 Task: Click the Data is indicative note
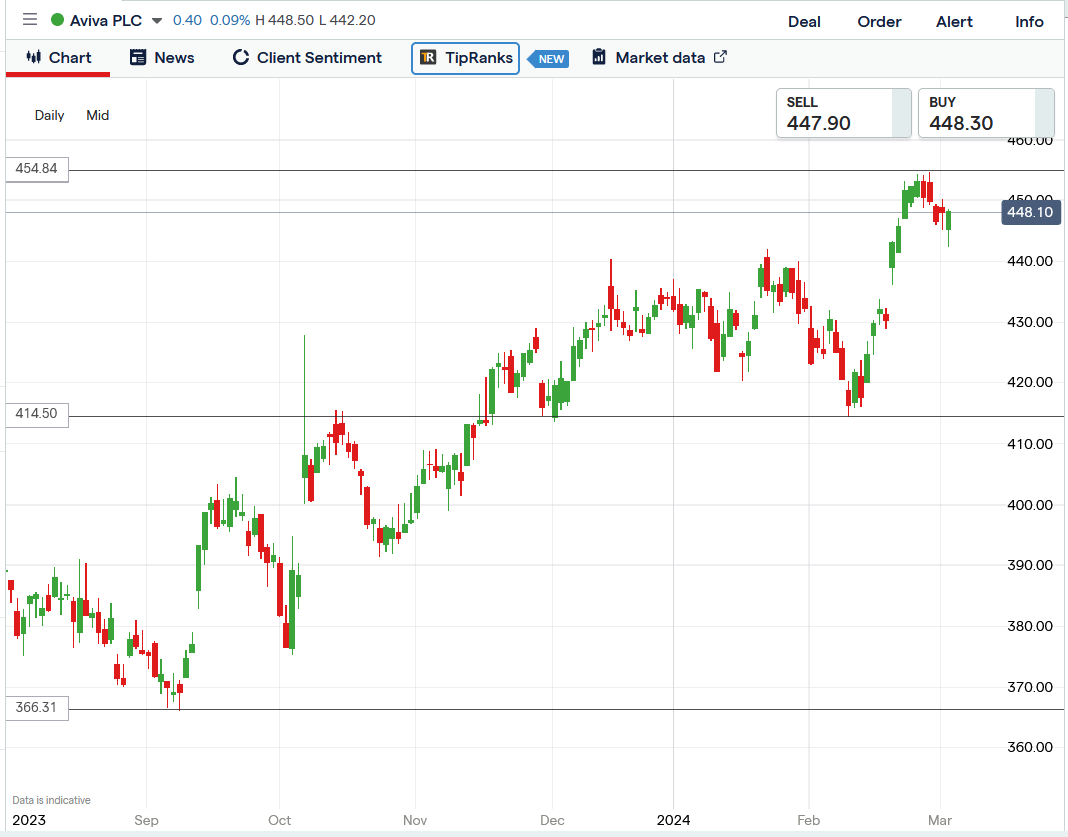pyautogui.click(x=51, y=800)
